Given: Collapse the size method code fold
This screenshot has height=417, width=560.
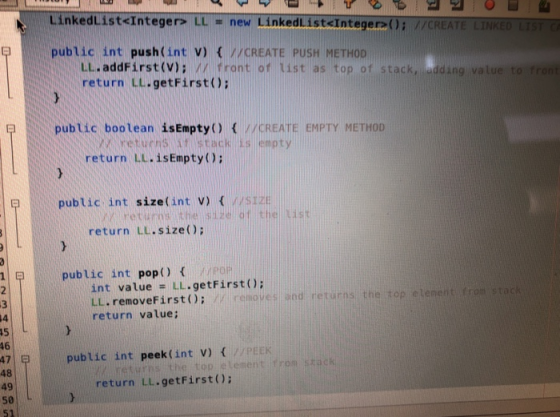Looking at the screenshot, I should [15, 203].
